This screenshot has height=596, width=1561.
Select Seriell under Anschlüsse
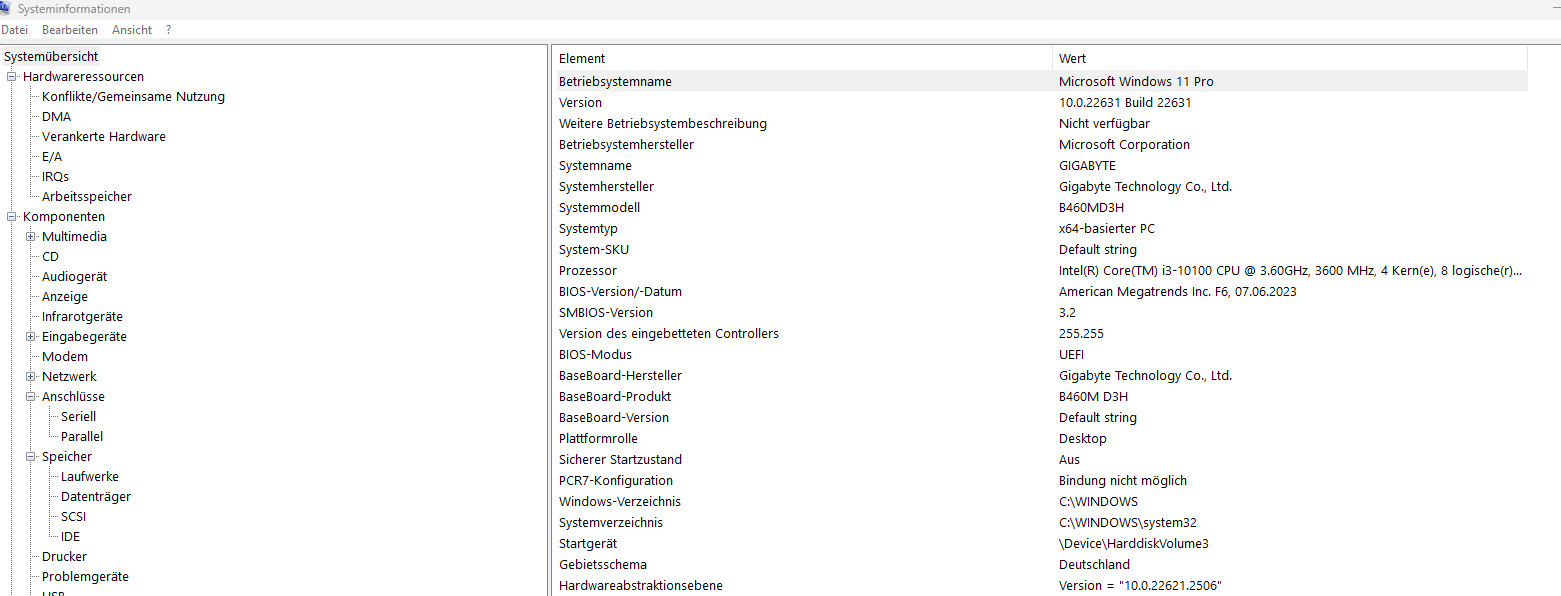point(78,417)
